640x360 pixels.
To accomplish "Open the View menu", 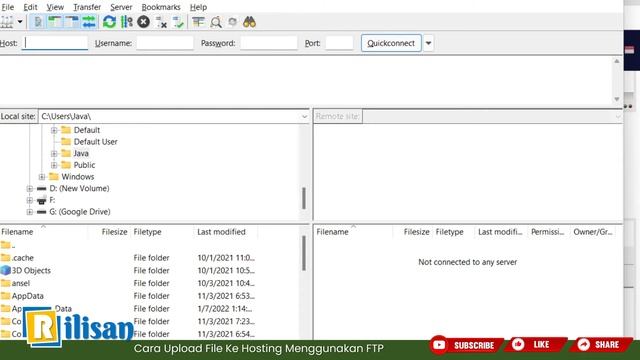I will [x=55, y=7].
